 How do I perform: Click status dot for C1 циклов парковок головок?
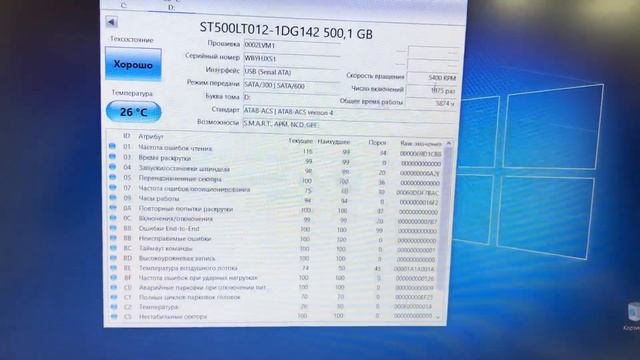[x=114, y=297]
